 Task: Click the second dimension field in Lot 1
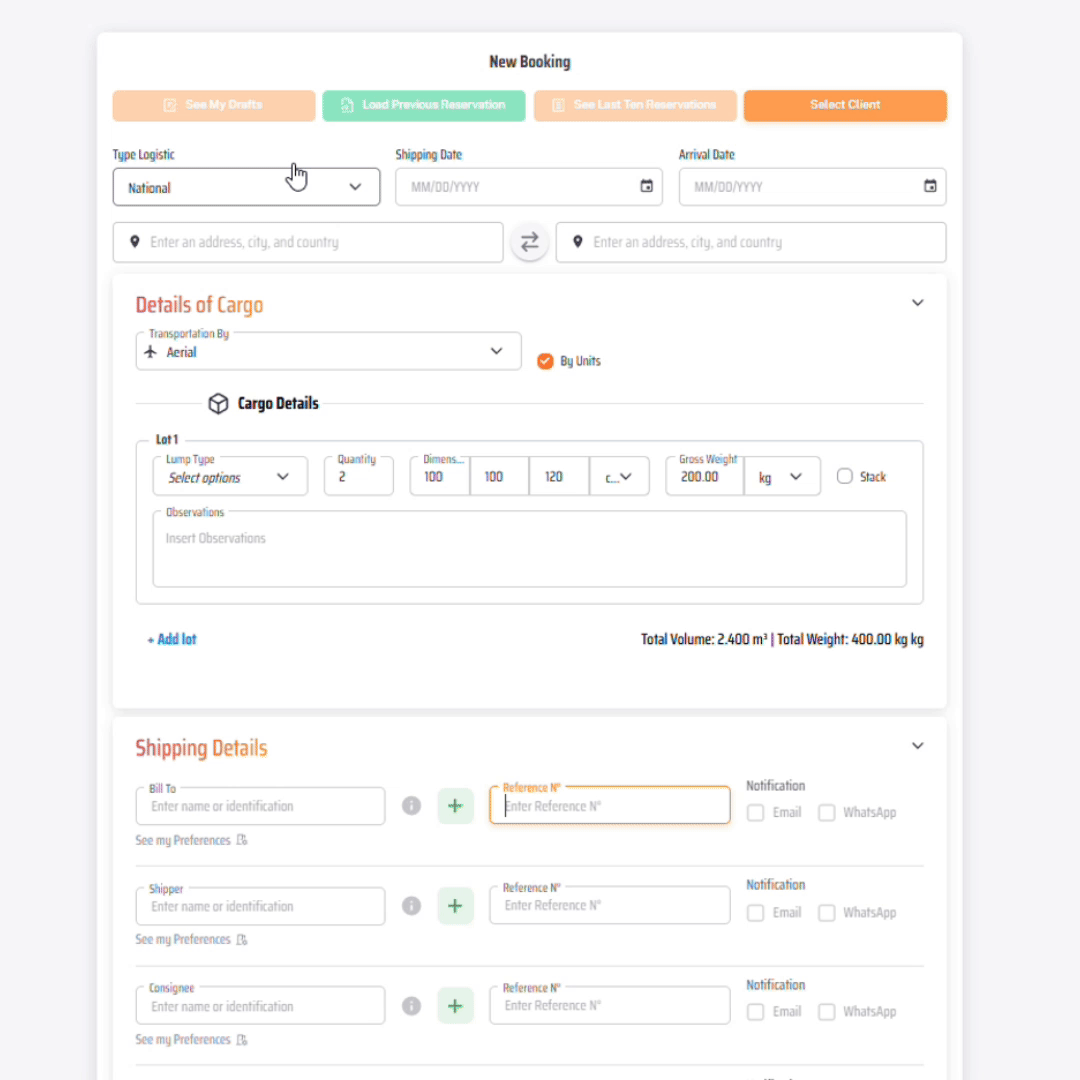click(499, 476)
